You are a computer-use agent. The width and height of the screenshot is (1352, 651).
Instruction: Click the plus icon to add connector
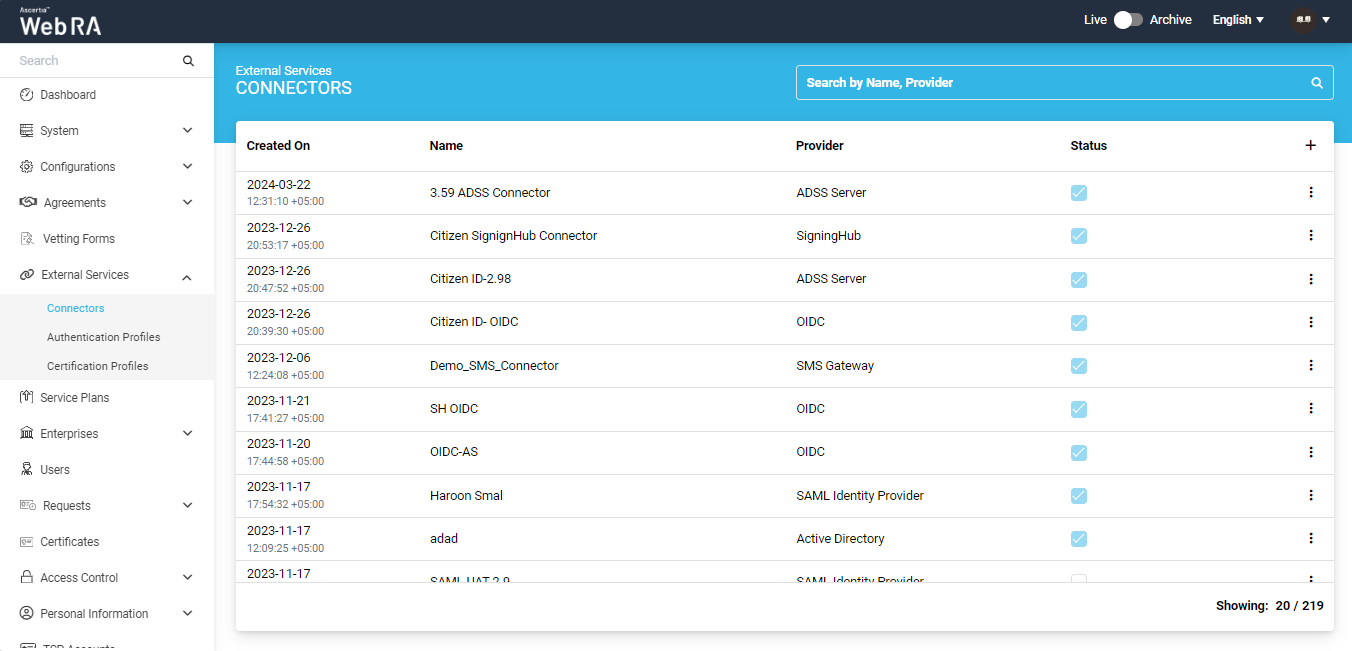pyautogui.click(x=1310, y=145)
